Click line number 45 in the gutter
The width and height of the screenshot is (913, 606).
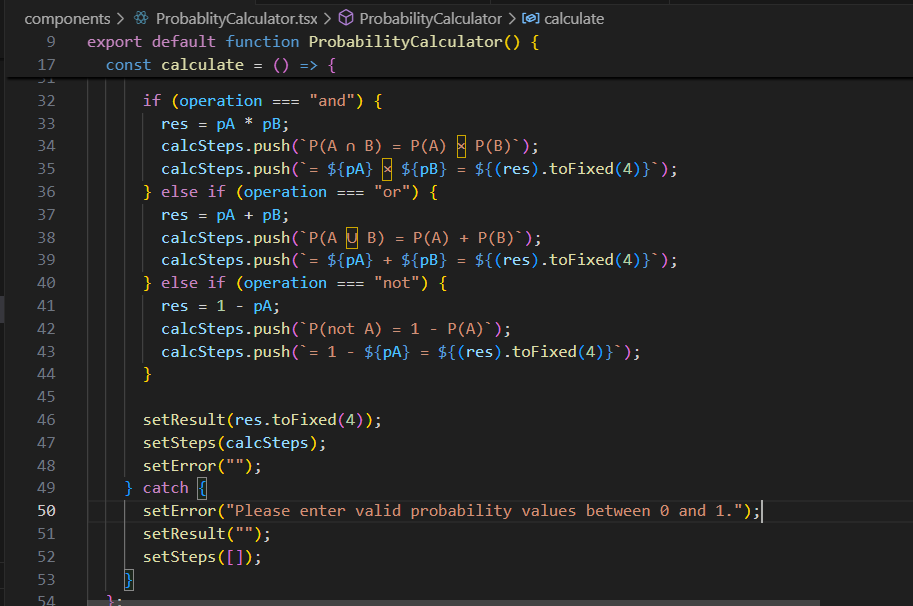tap(47, 396)
